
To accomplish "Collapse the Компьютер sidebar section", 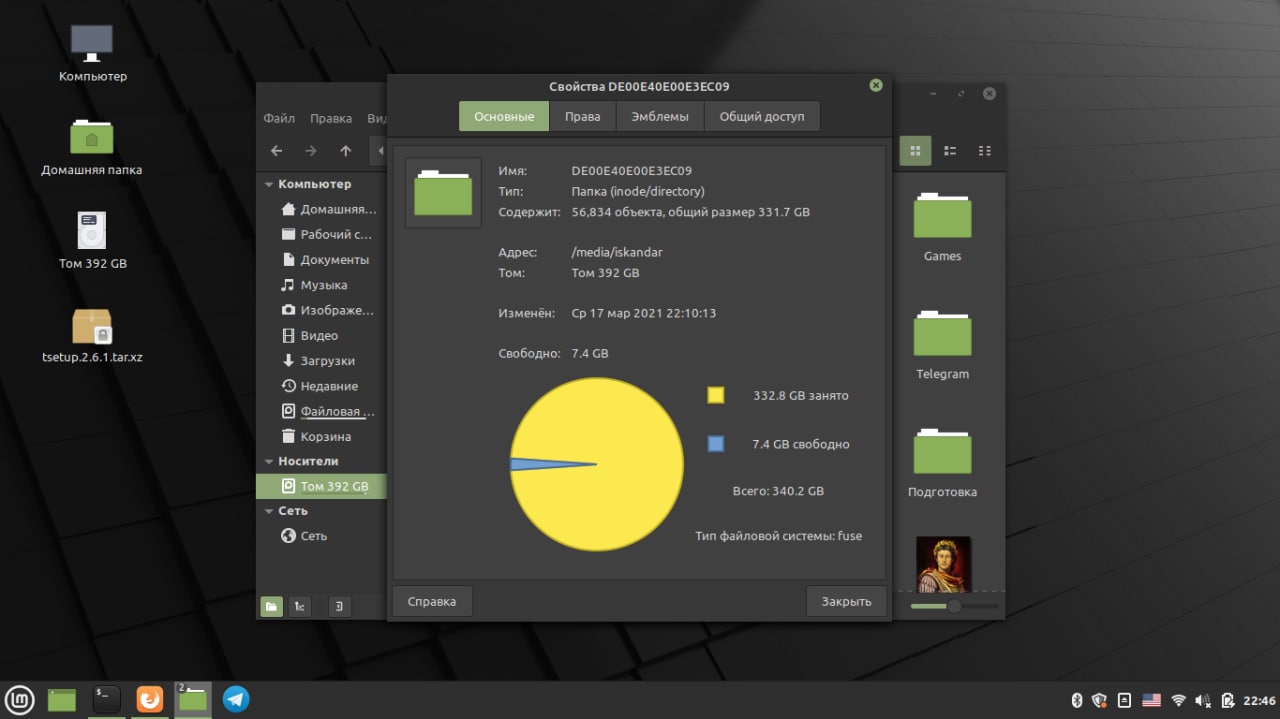I will point(269,185).
